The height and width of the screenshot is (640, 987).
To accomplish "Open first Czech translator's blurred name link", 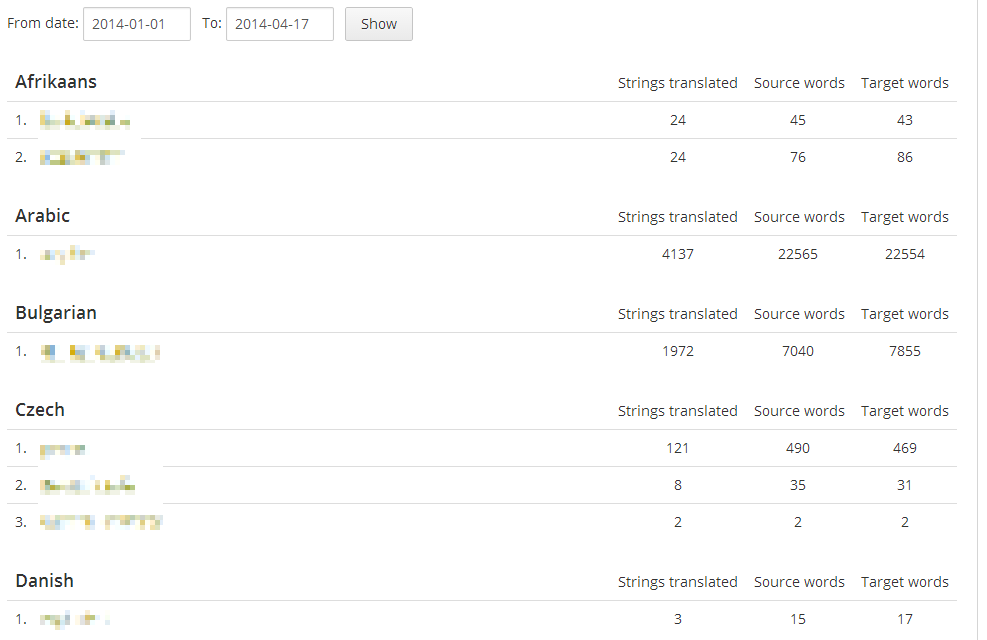I will 62,449.
